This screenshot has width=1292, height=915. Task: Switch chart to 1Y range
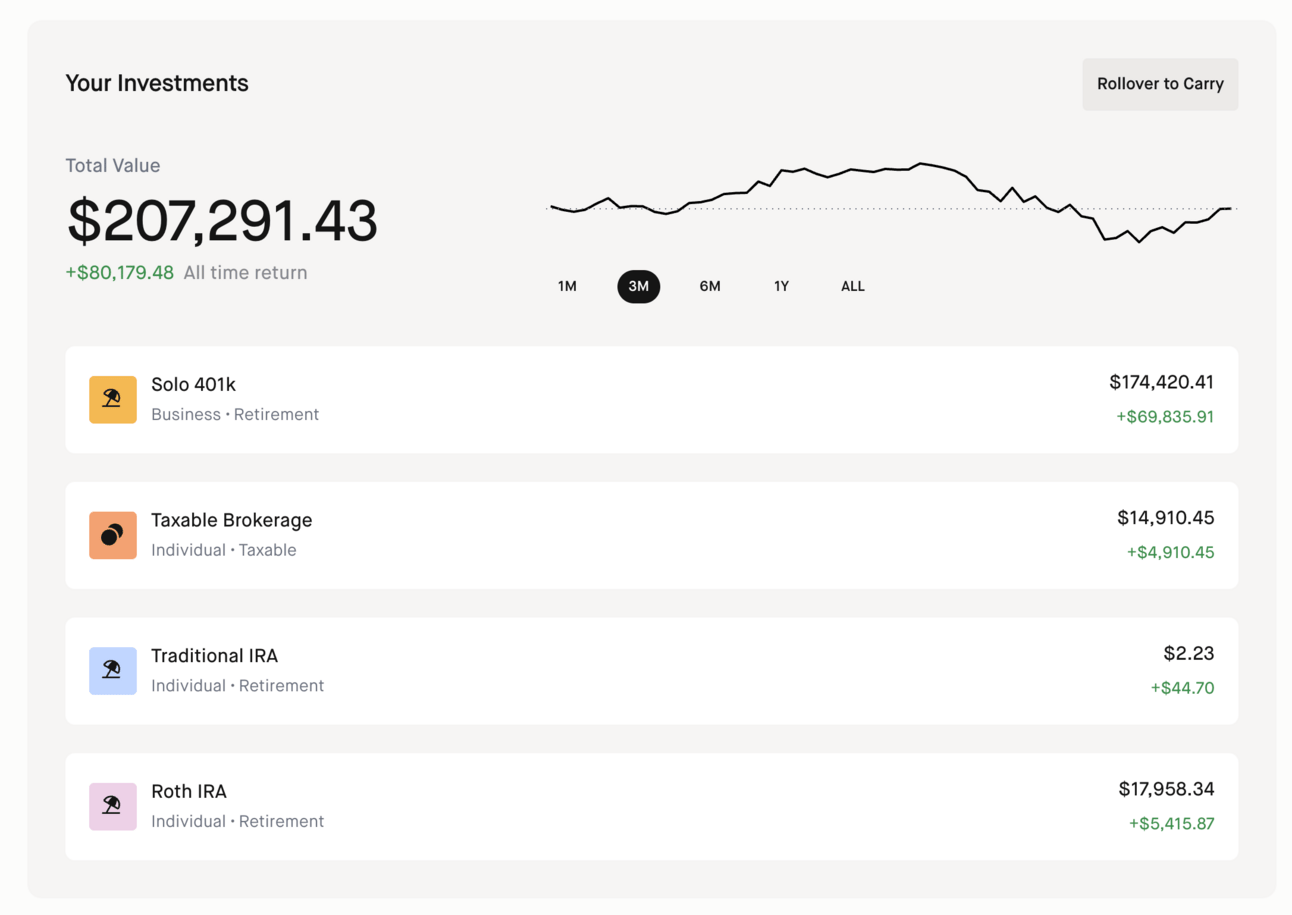point(781,286)
